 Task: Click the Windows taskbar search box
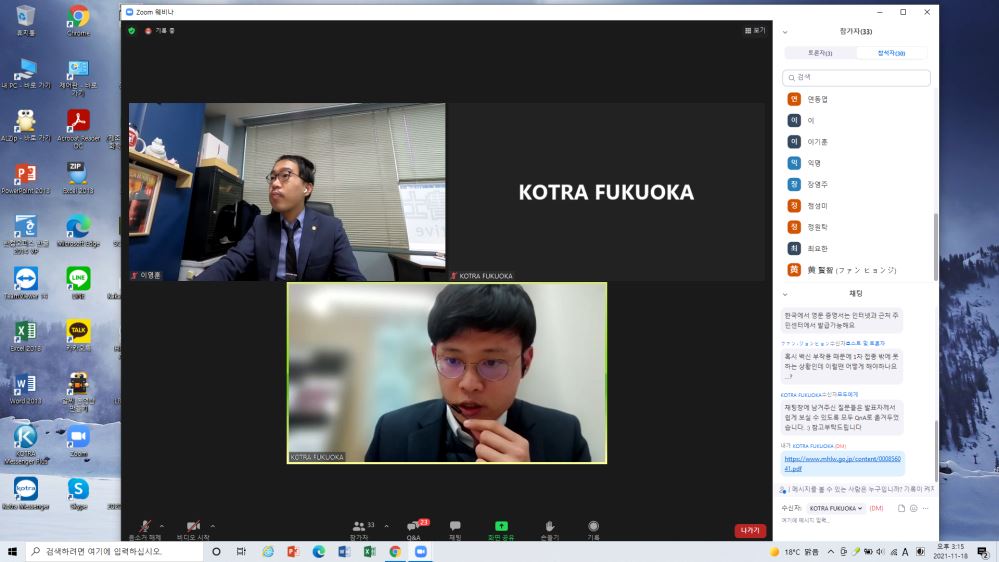pyautogui.click(x=114, y=552)
